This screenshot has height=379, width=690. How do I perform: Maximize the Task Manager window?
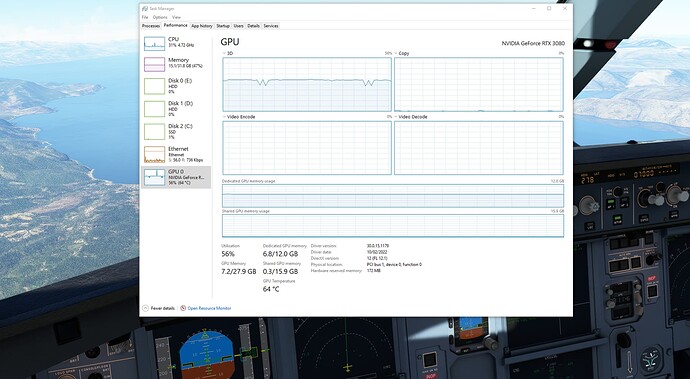pos(549,8)
